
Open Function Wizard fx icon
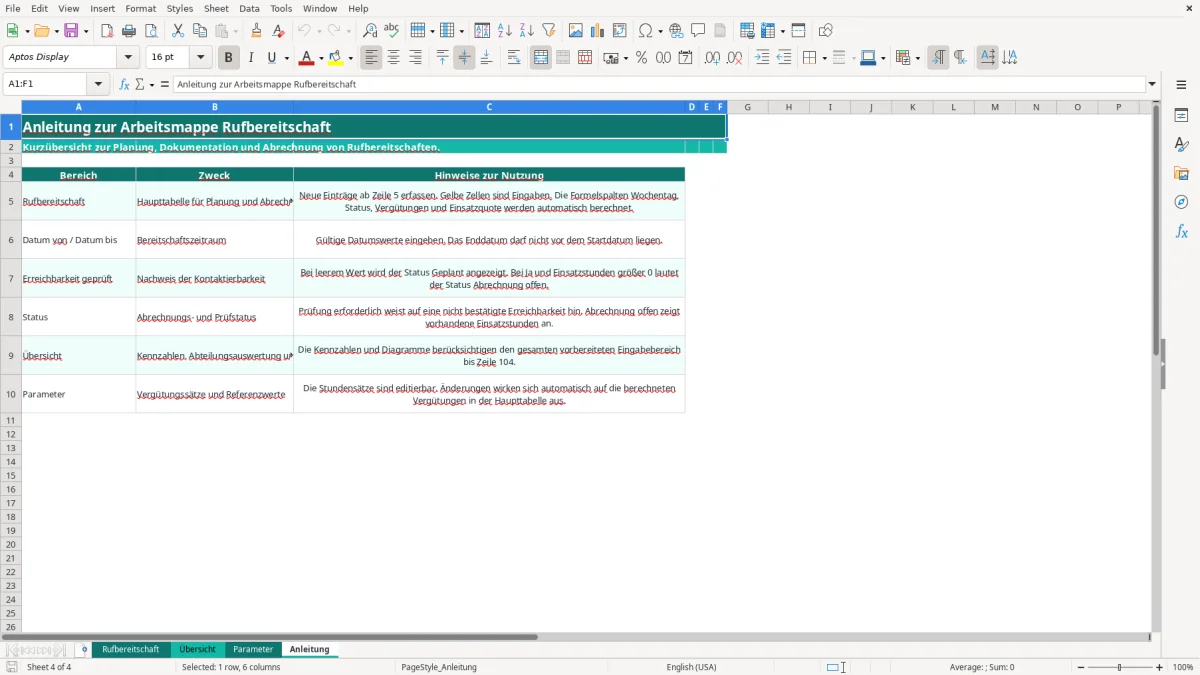pyautogui.click(x=124, y=84)
